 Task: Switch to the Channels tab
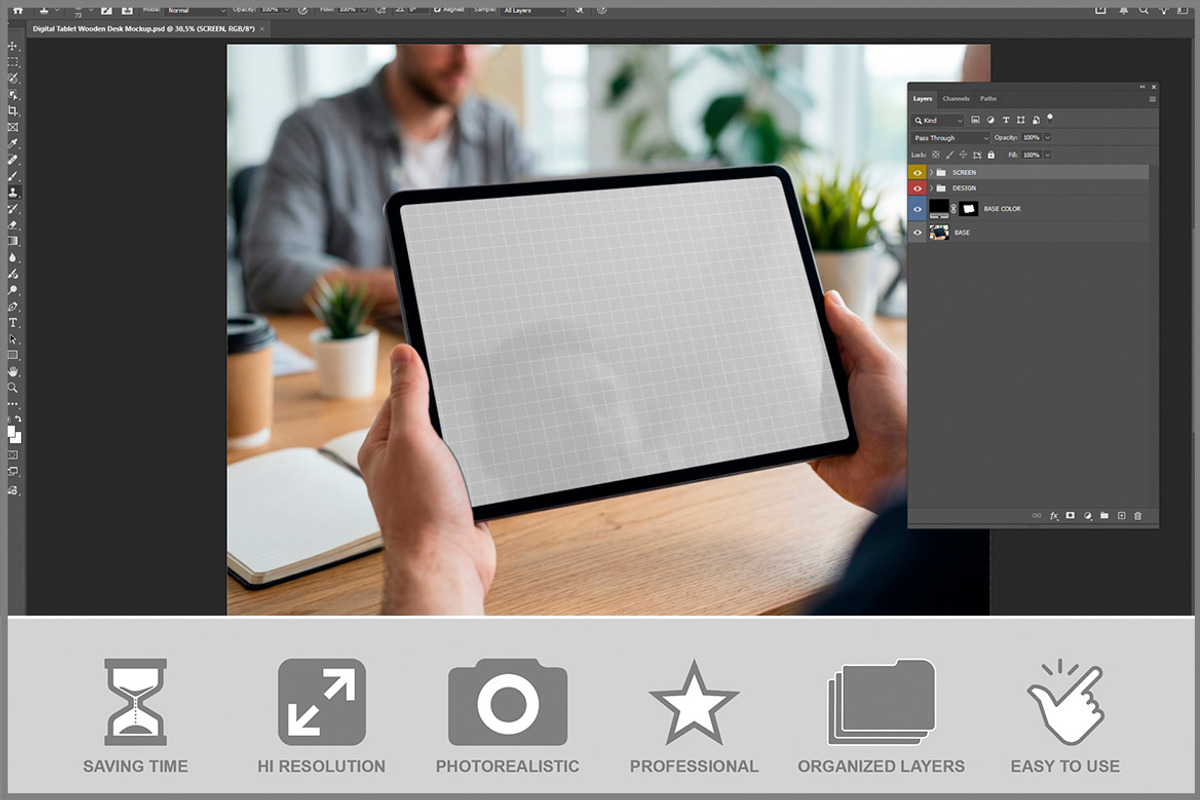(x=956, y=99)
